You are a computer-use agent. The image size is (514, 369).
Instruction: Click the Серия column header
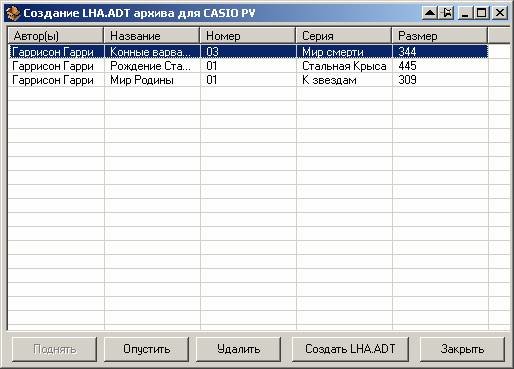[x=344, y=35]
